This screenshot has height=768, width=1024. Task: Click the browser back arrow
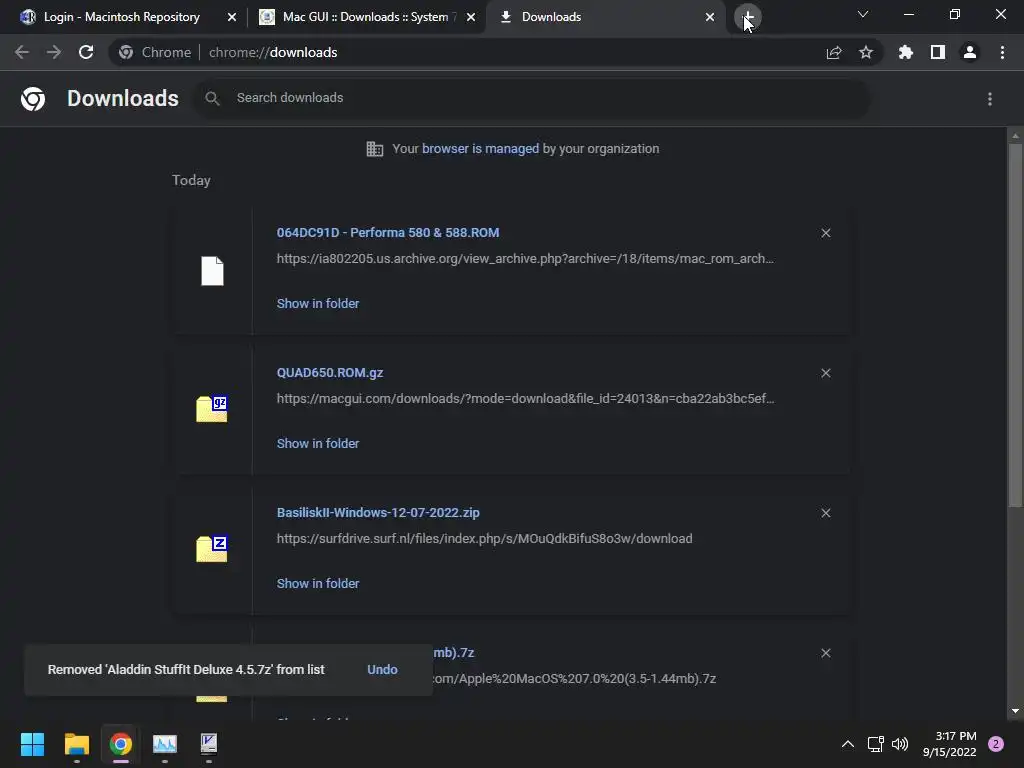click(x=22, y=52)
